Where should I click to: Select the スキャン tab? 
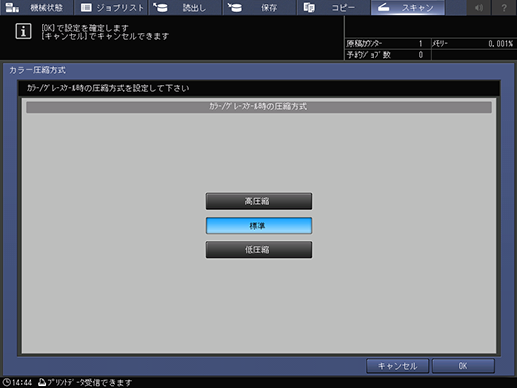coord(408,7)
